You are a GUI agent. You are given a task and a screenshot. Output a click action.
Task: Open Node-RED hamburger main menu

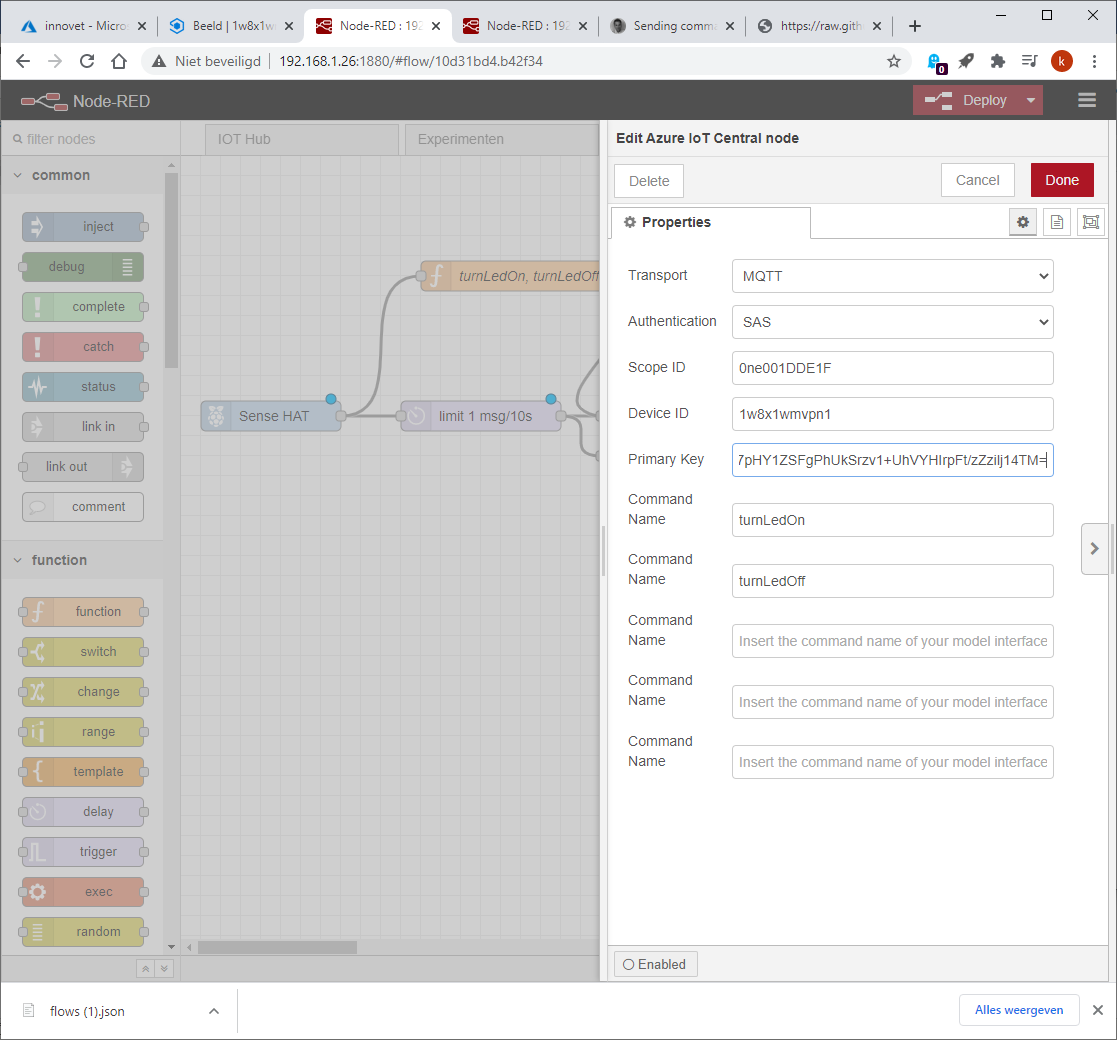pos(1087,100)
